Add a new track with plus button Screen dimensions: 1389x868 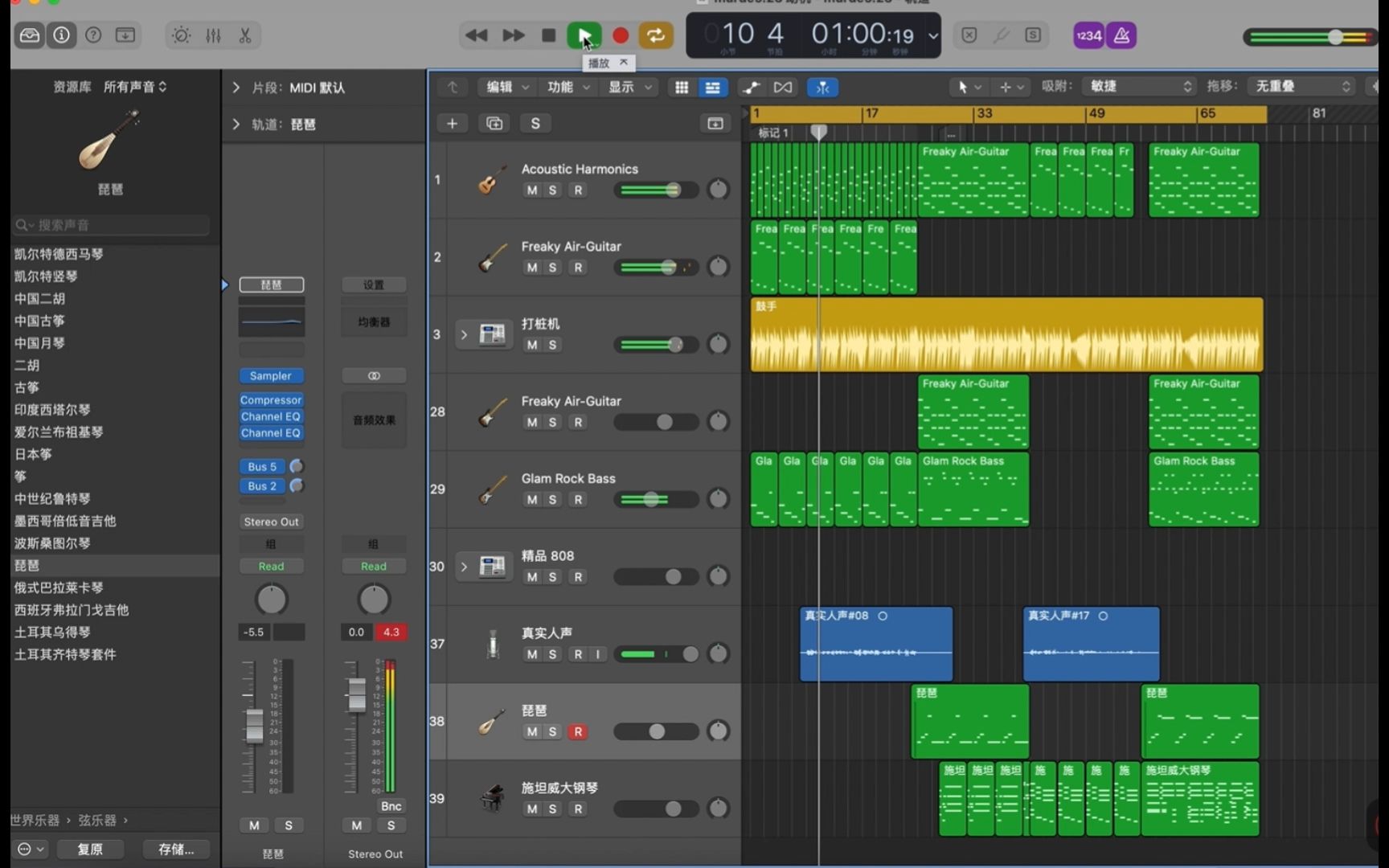pyautogui.click(x=453, y=123)
